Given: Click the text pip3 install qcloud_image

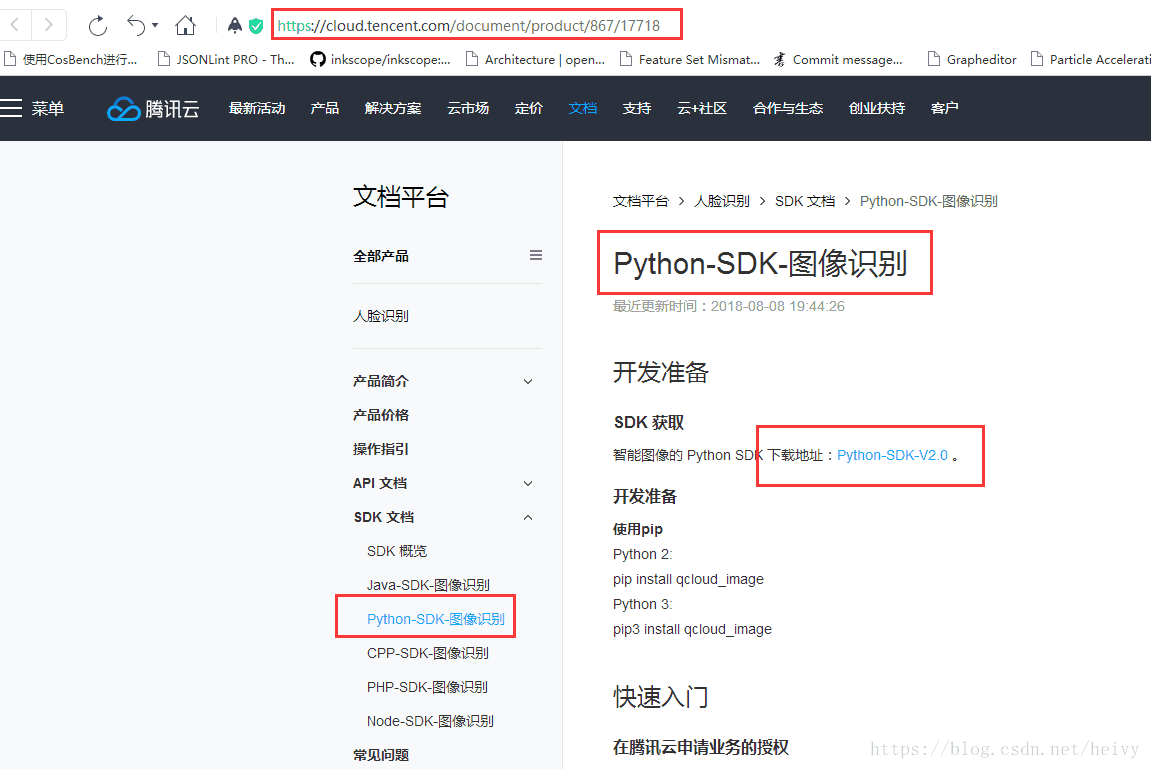Looking at the screenshot, I should (692, 630).
